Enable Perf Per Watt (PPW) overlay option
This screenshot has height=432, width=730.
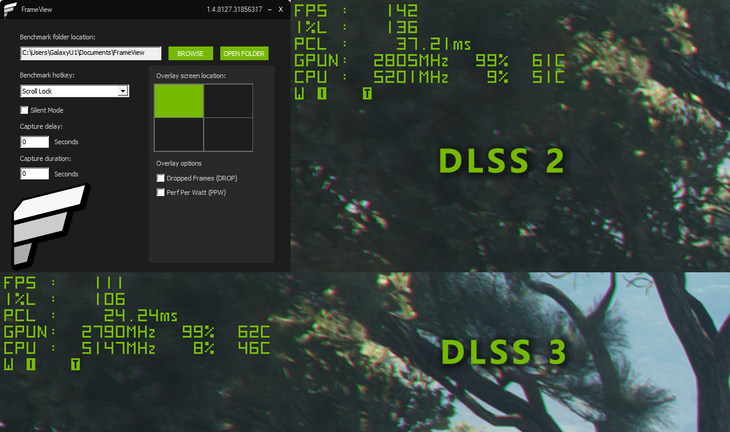(x=161, y=192)
